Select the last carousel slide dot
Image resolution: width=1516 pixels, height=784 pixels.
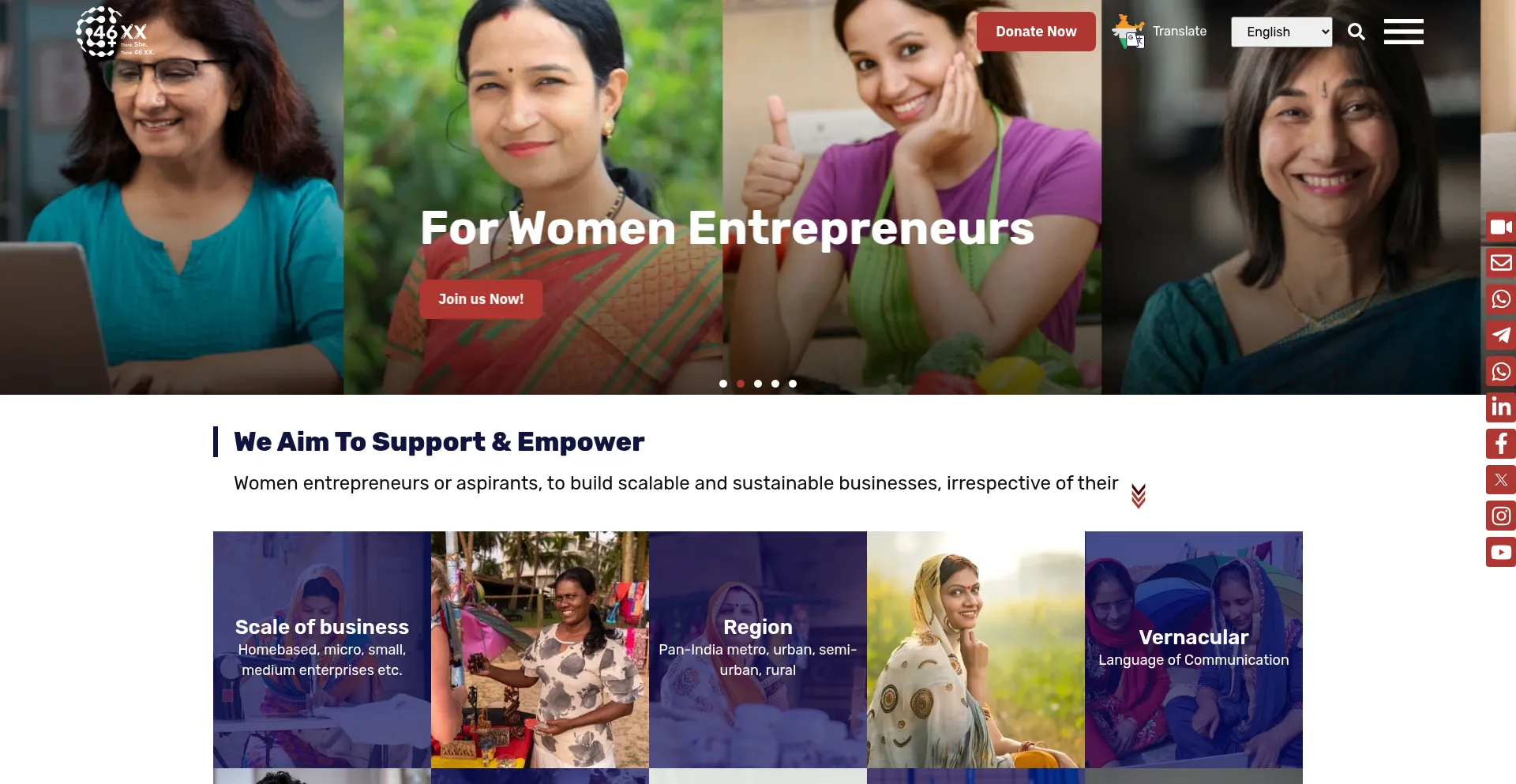[793, 384]
